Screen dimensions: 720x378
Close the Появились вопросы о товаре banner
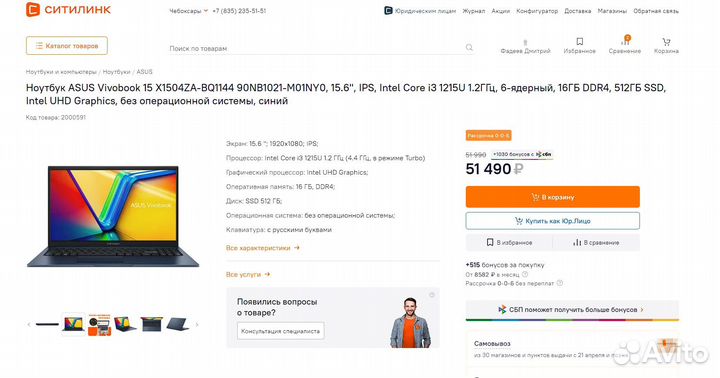(x=432, y=295)
